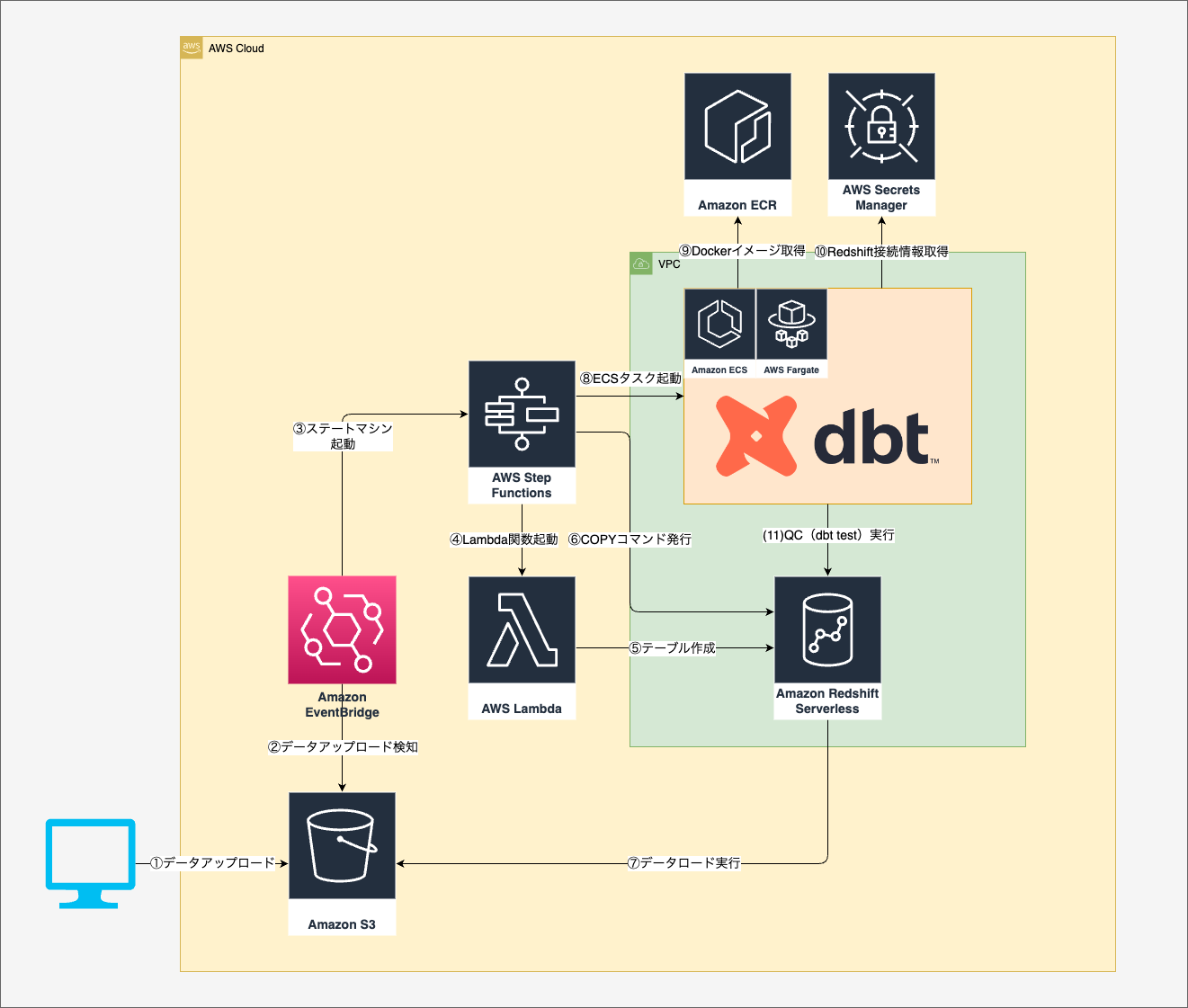Click the 'Amazon Redshift Serverless' caption

(827, 701)
